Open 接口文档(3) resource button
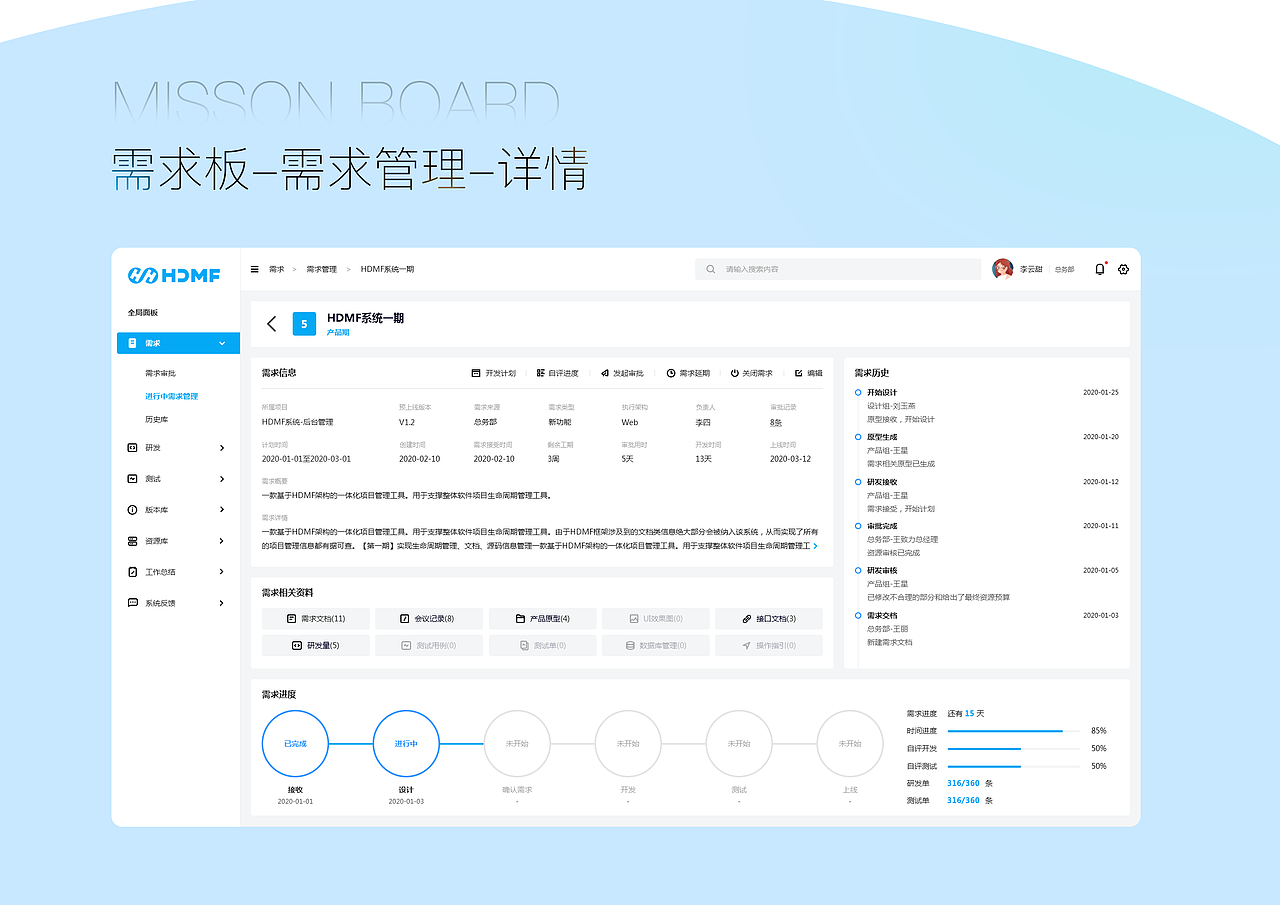This screenshot has width=1280, height=905. pos(769,619)
